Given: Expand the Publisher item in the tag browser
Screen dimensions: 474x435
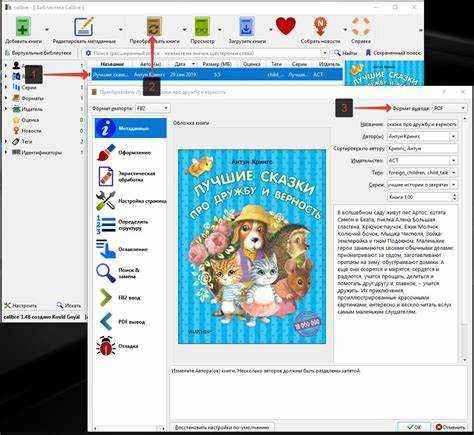Looking at the screenshot, I should pyautogui.click(x=5, y=109).
